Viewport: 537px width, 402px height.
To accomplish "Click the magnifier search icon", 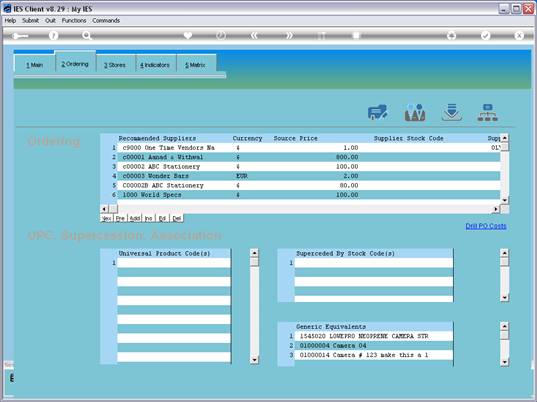I will click(87, 36).
